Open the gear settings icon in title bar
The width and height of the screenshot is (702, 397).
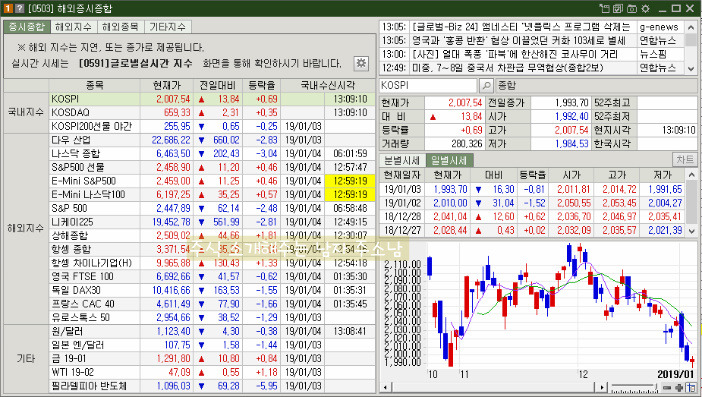(645, 9)
